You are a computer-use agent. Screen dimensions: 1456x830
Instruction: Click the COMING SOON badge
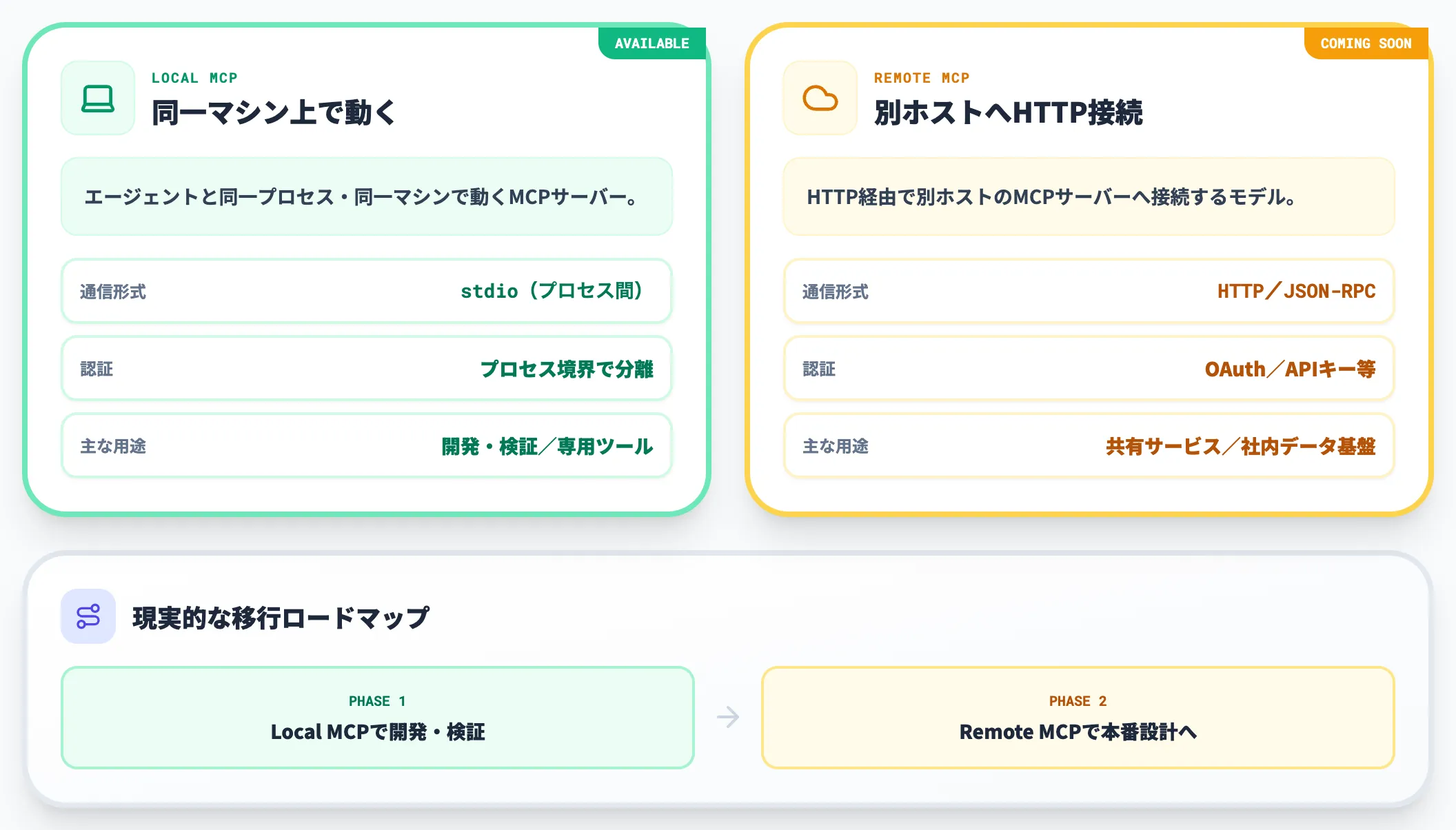1366,43
